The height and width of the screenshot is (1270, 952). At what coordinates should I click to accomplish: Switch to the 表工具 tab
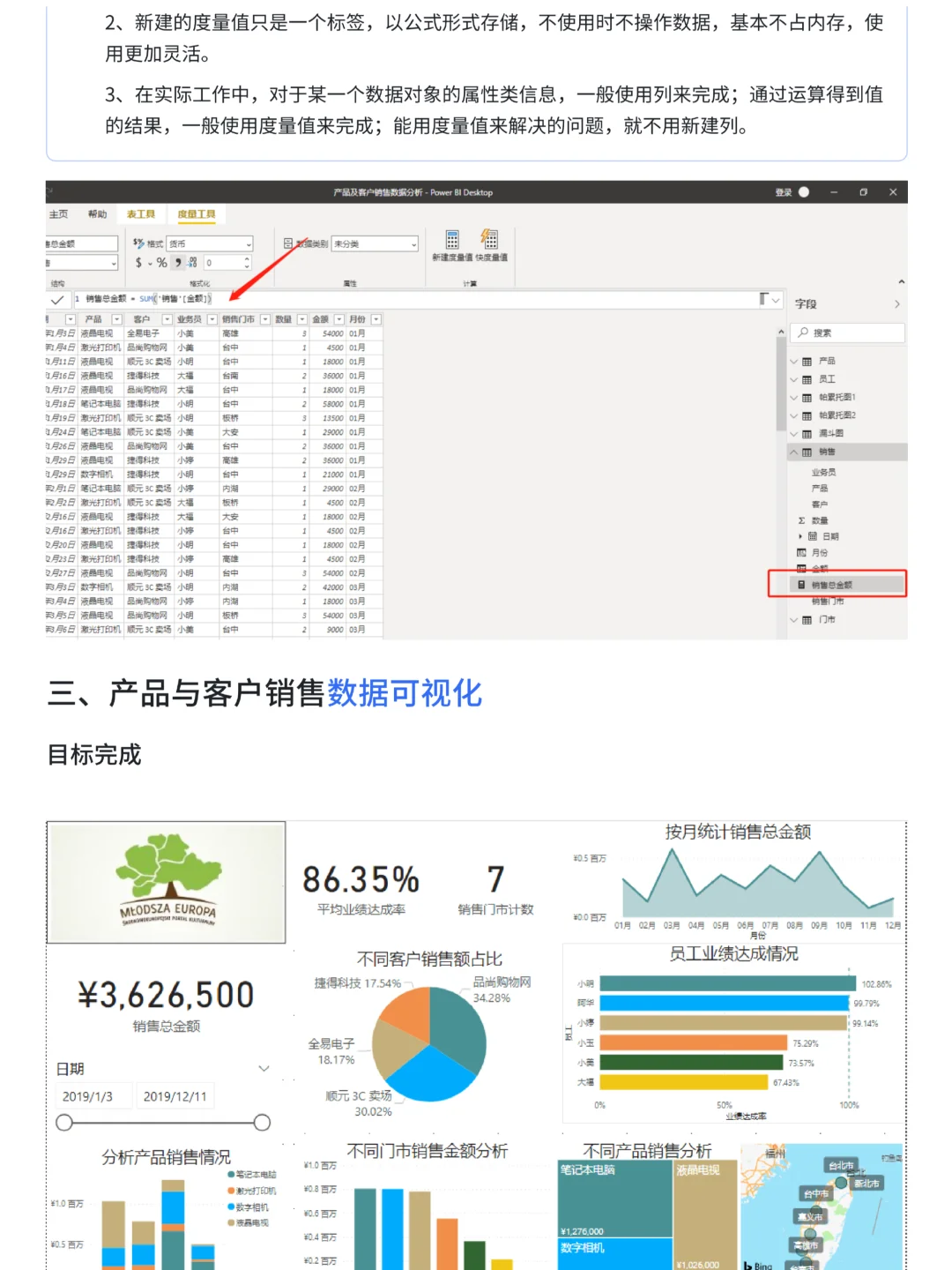[140, 214]
